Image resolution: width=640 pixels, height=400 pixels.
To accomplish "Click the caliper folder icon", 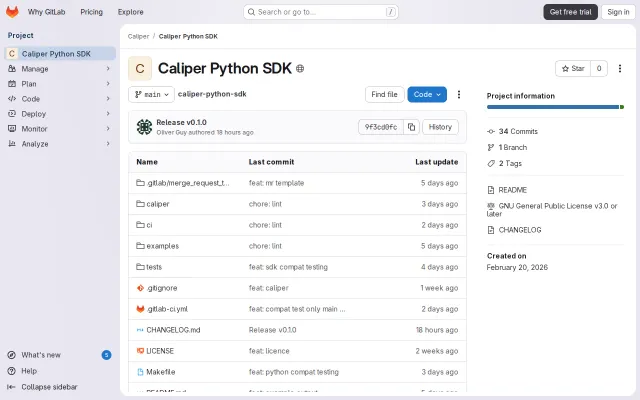I will pyautogui.click(x=140, y=204).
